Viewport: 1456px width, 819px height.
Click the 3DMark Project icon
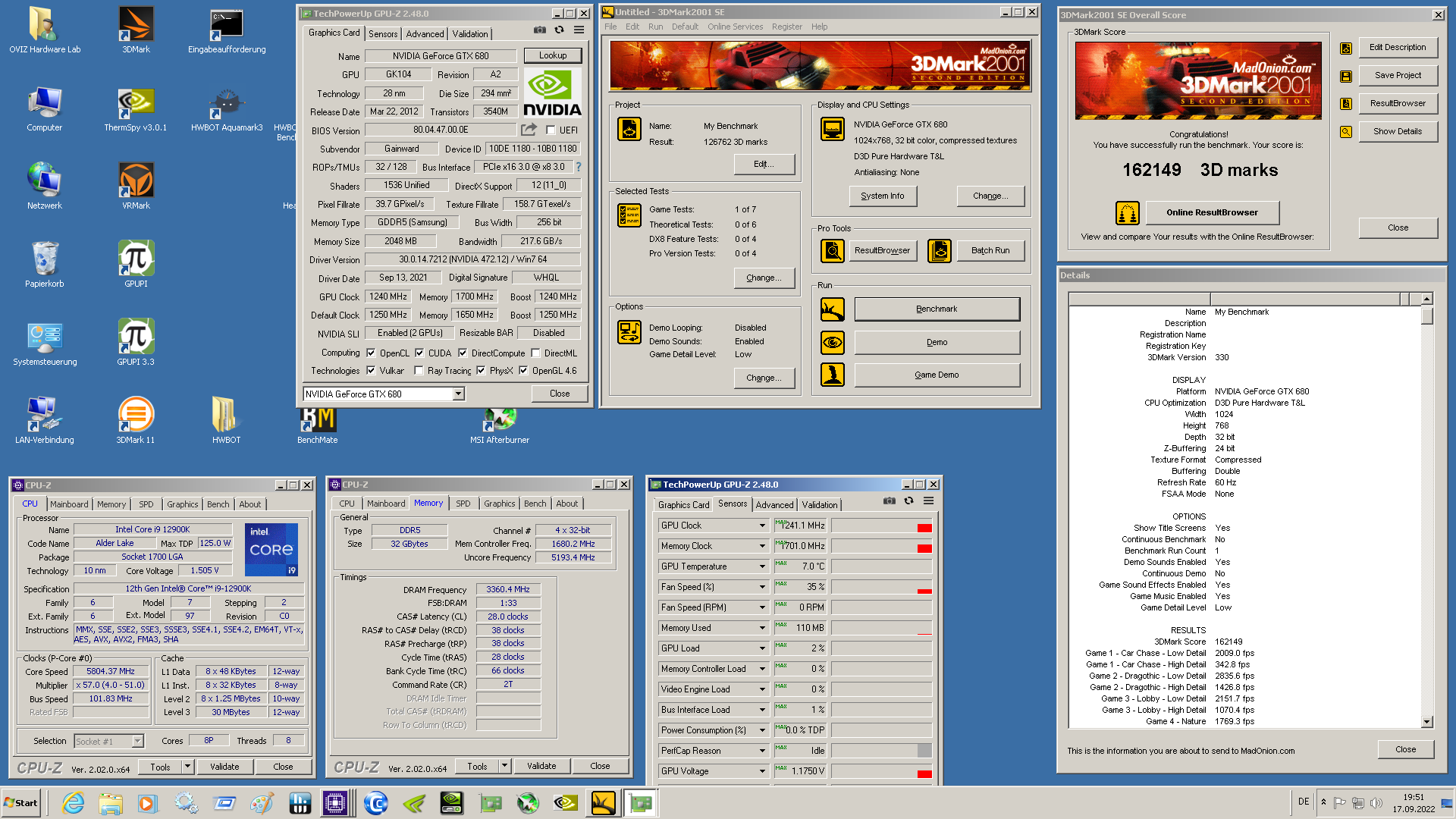click(x=629, y=129)
